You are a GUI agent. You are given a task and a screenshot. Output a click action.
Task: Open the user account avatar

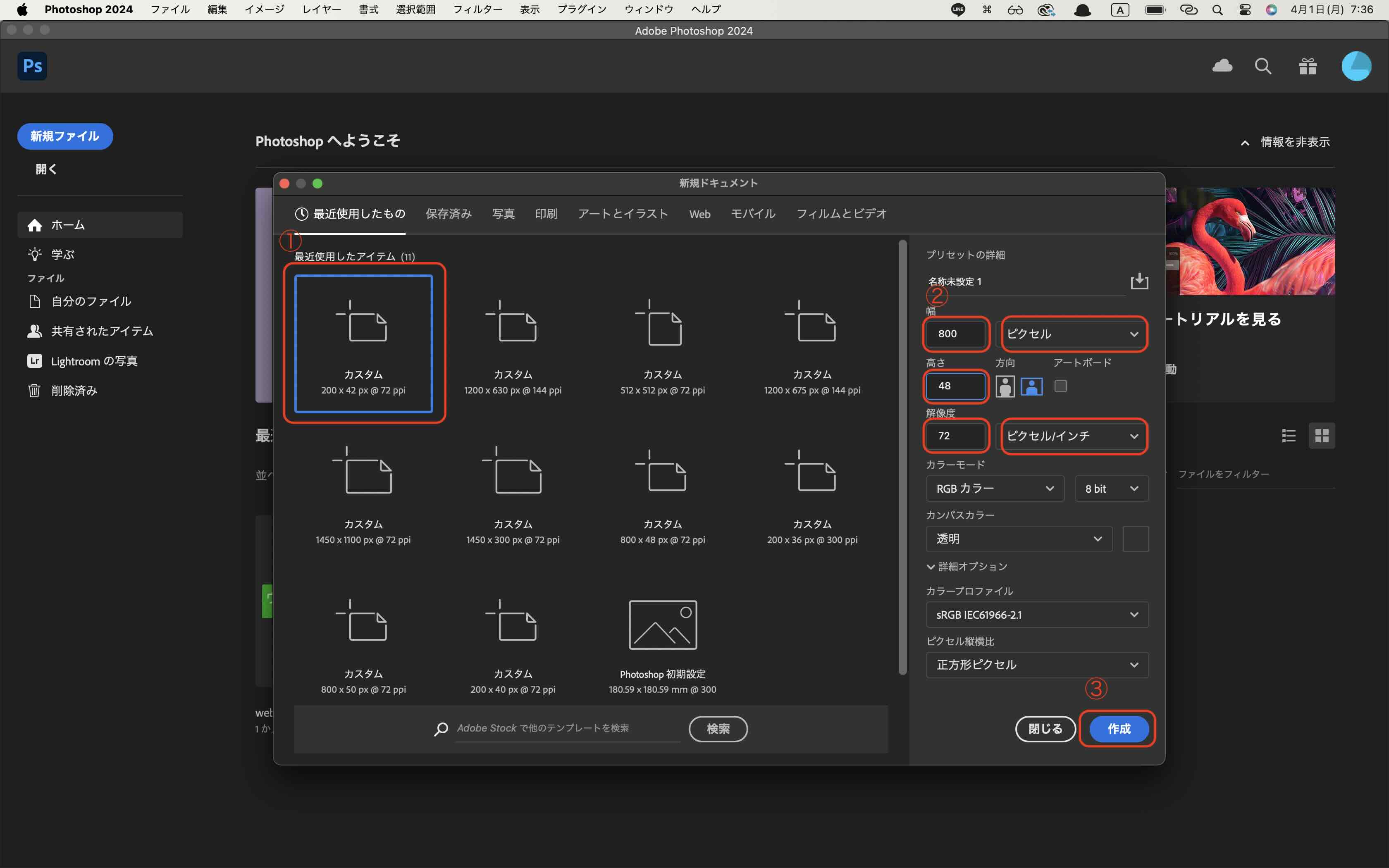(x=1356, y=66)
